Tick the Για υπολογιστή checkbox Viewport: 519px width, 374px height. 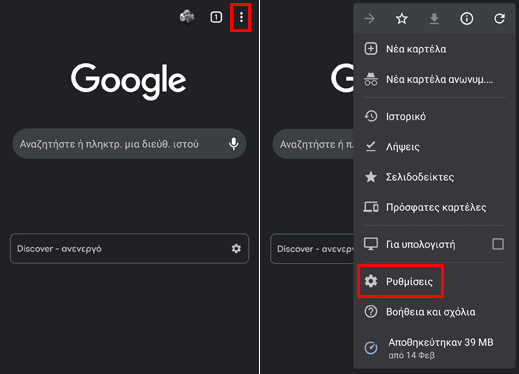[498, 244]
